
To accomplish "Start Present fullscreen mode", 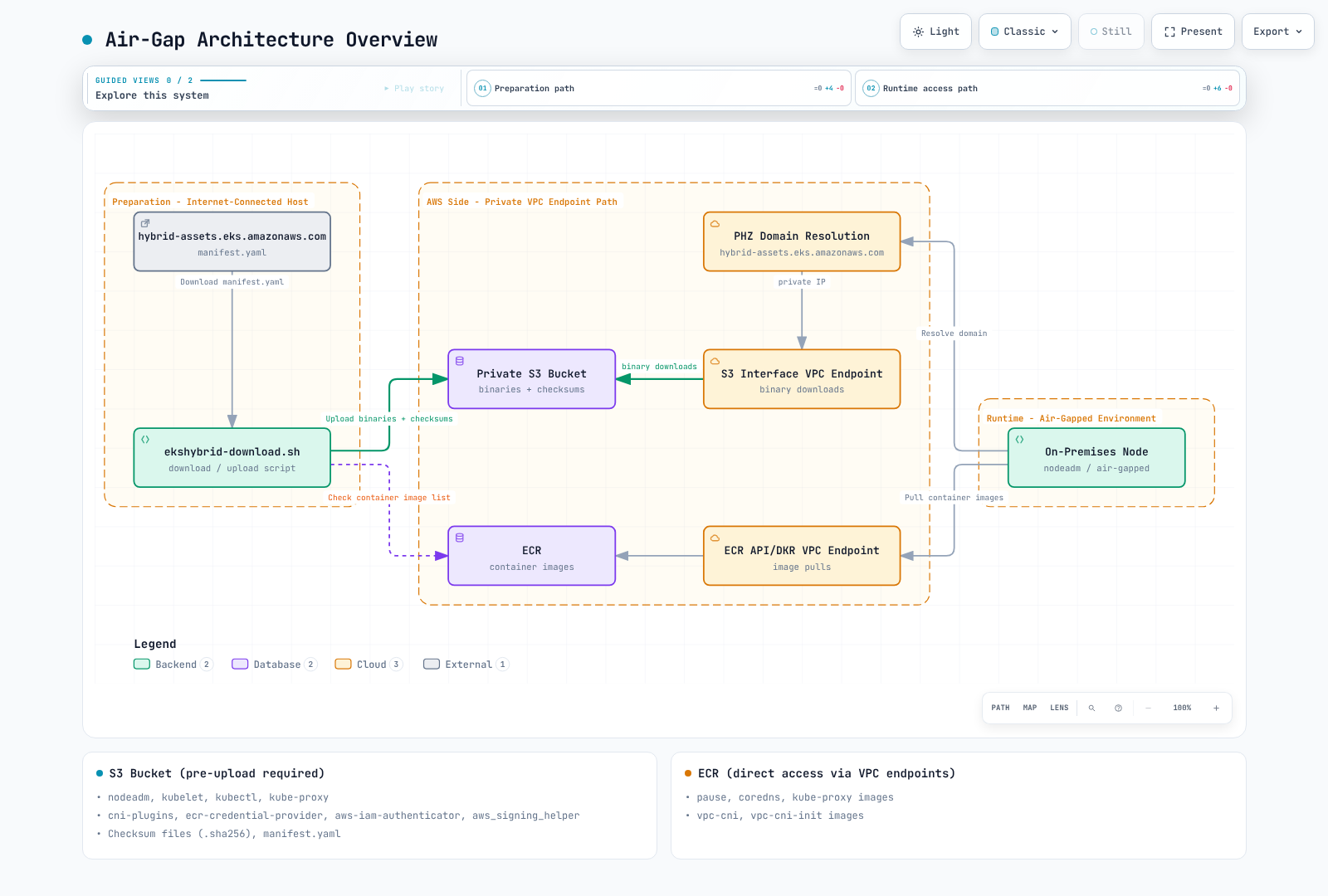I will point(1193,32).
